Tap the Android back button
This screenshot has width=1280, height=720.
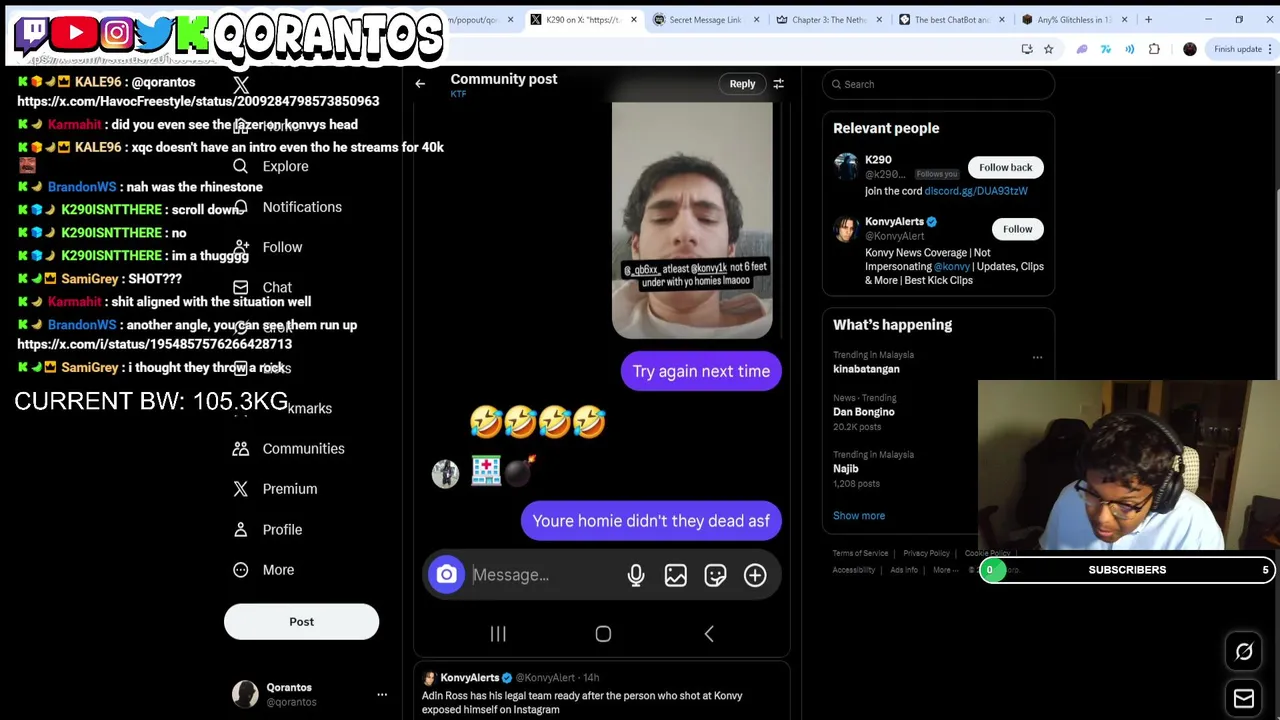(x=709, y=634)
